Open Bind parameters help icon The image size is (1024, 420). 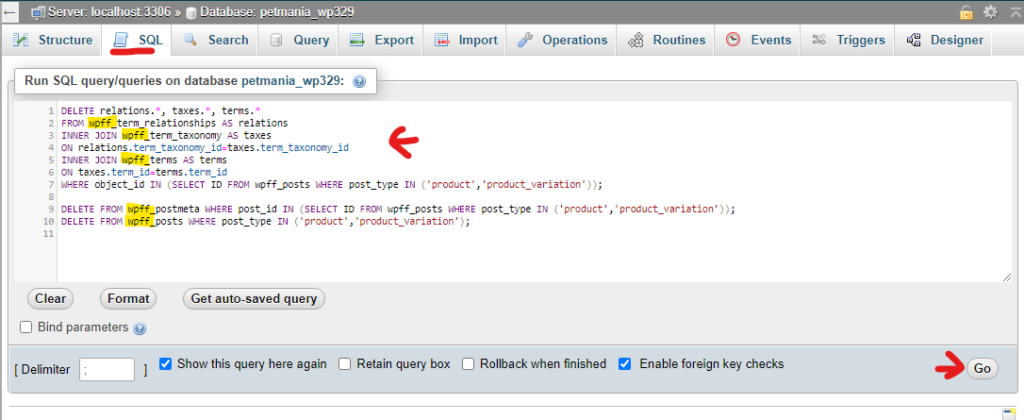click(139, 329)
